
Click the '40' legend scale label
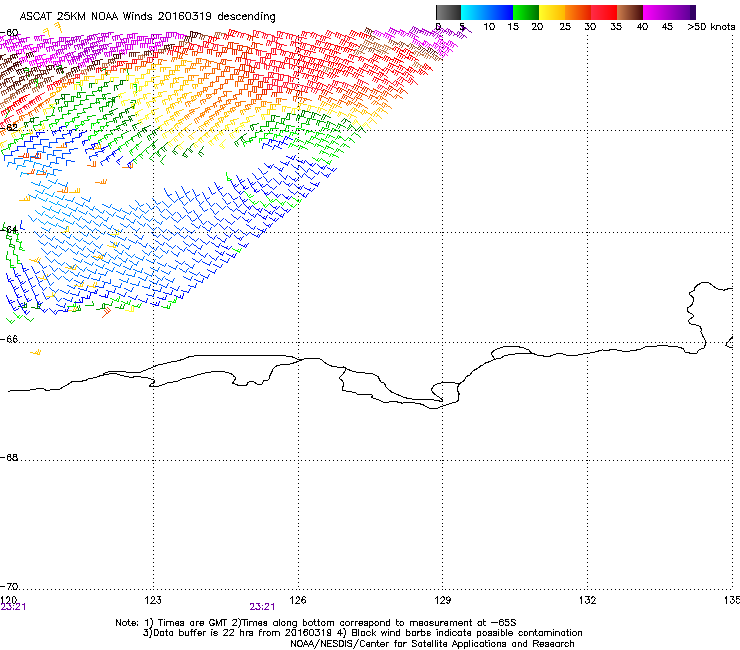coord(642,27)
